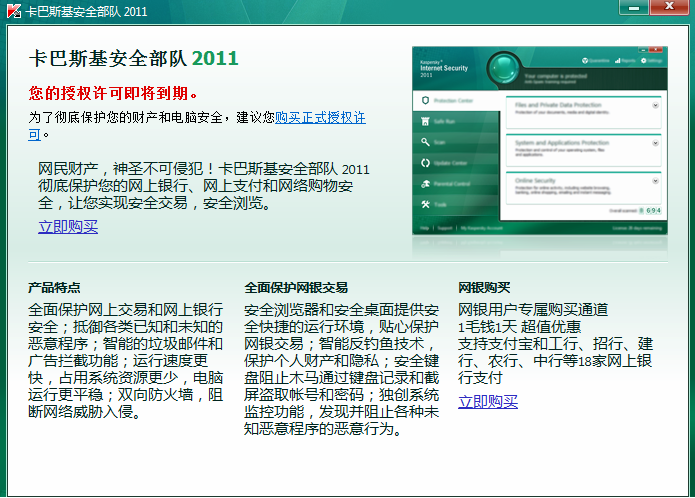Screen dimensions: 695x498
Task: Close the Kaspersky 2011 window
Action: tap(669, 8)
